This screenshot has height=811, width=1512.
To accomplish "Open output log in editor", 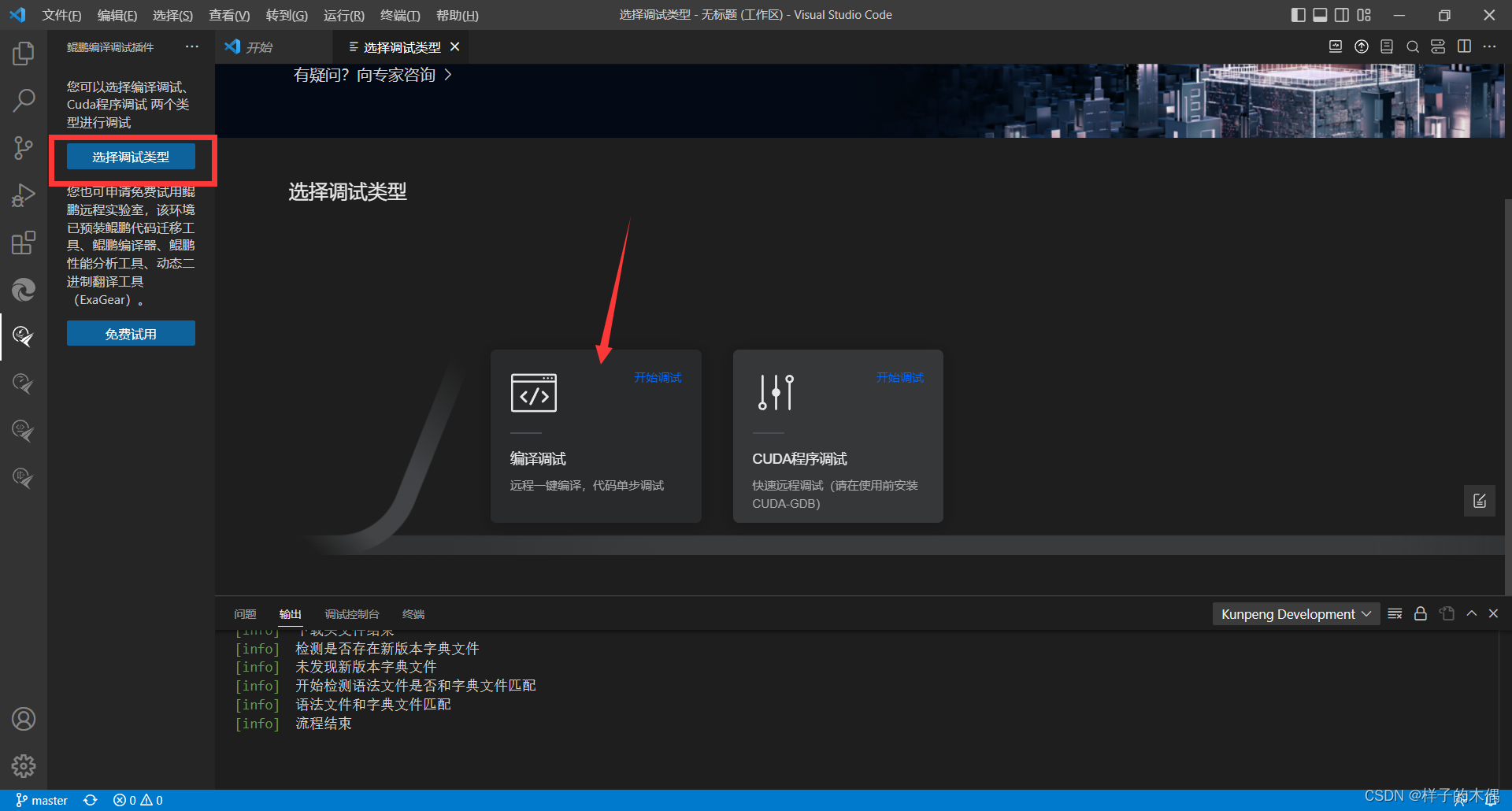I will tap(1447, 613).
